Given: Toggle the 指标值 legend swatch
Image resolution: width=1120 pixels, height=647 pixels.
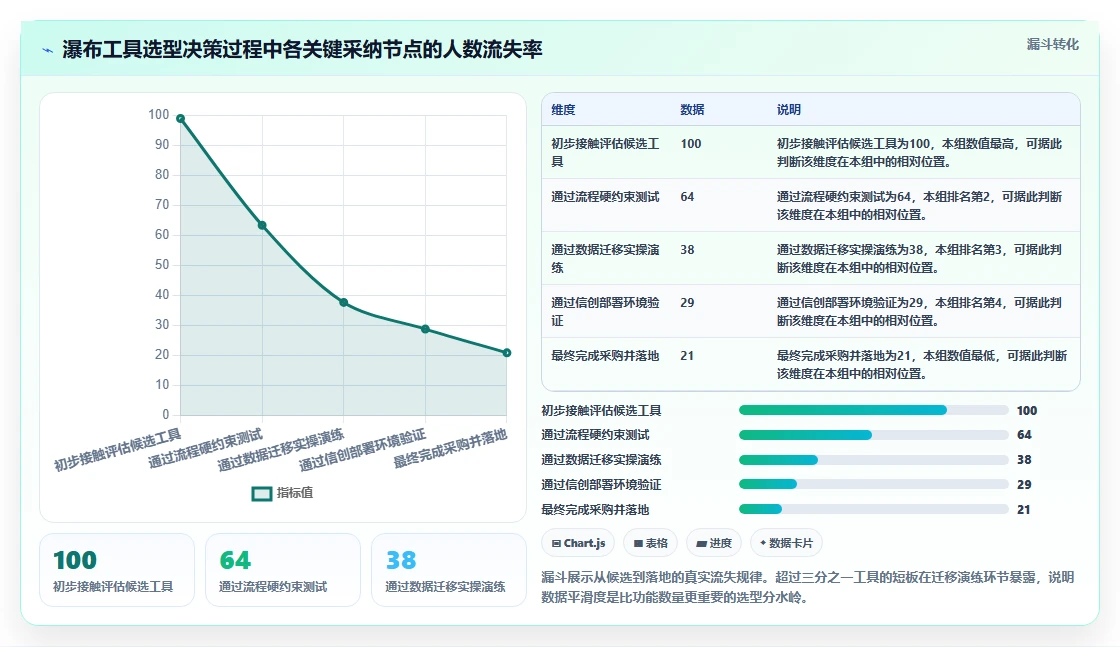Looking at the screenshot, I should coord(262,493).
